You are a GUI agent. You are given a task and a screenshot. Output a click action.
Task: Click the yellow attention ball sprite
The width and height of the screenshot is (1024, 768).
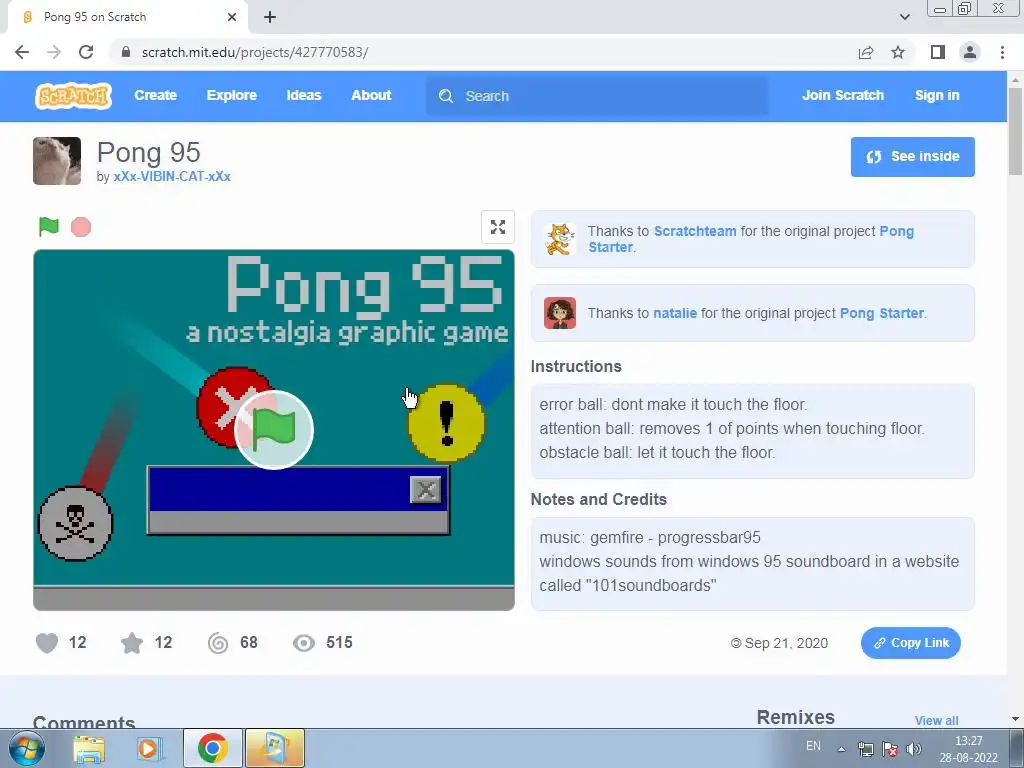[x=447, y=423]
